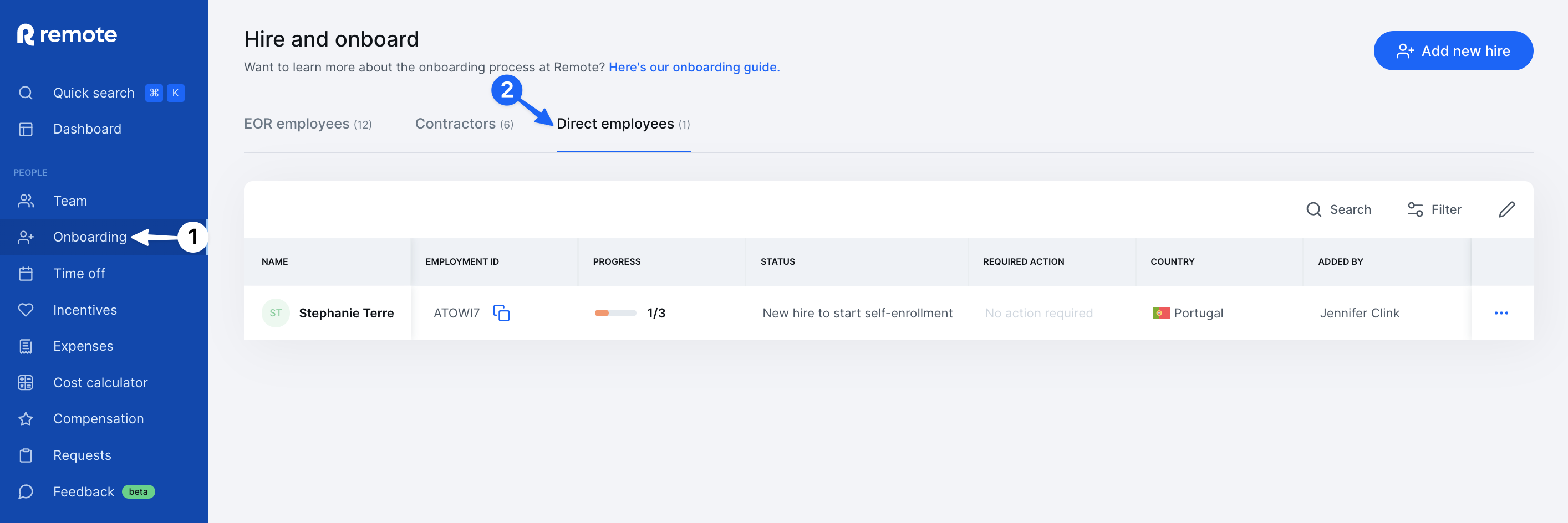Open the onboarding guide link
Viewport: 1568px width, 523px height.
pyautogui.click(x=693, y=67)
